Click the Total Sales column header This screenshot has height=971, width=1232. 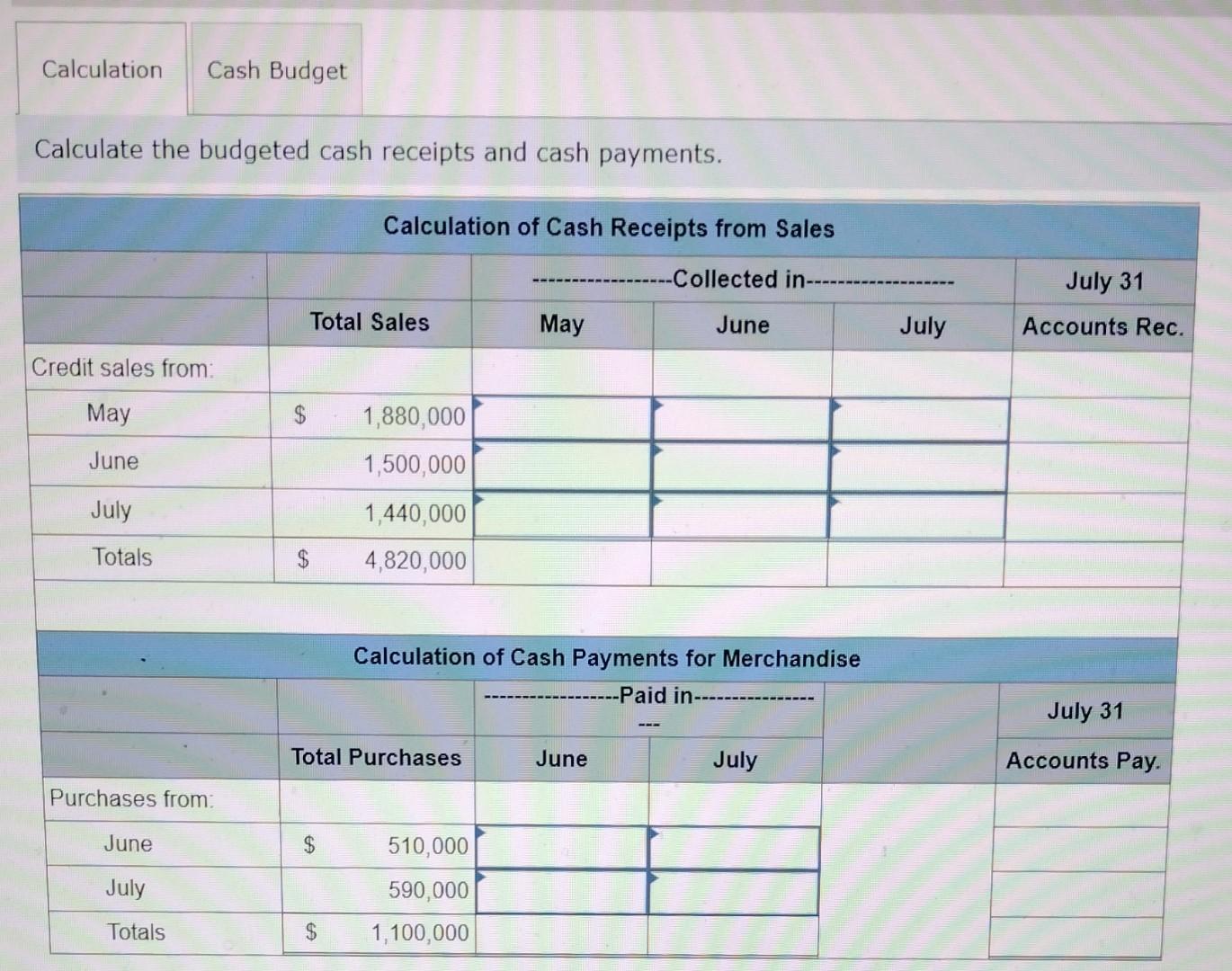[x=370, y=322]
